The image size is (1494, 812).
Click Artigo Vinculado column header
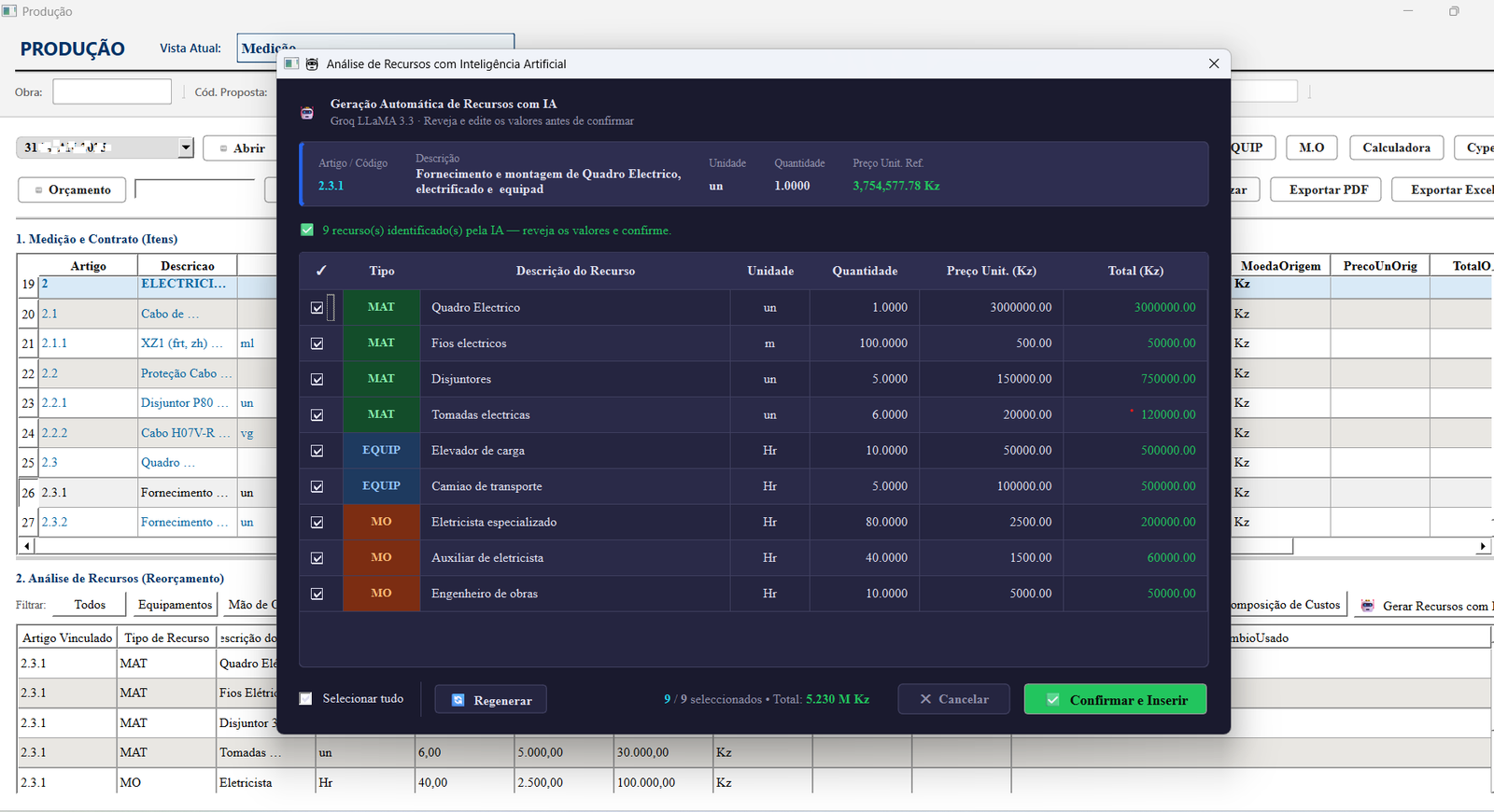pyautogui.click(x=67, y=638)
